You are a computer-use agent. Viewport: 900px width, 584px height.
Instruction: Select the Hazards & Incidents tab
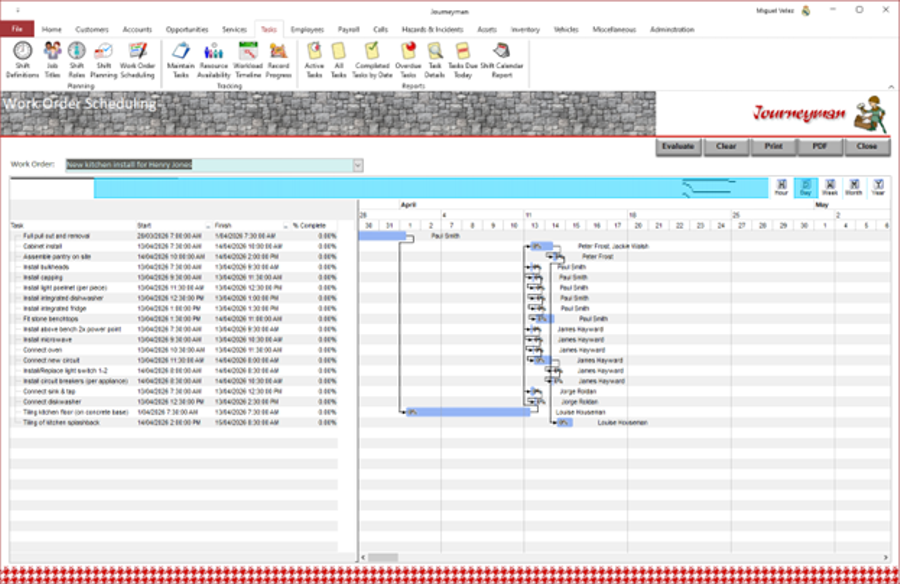tap(432, 29)
